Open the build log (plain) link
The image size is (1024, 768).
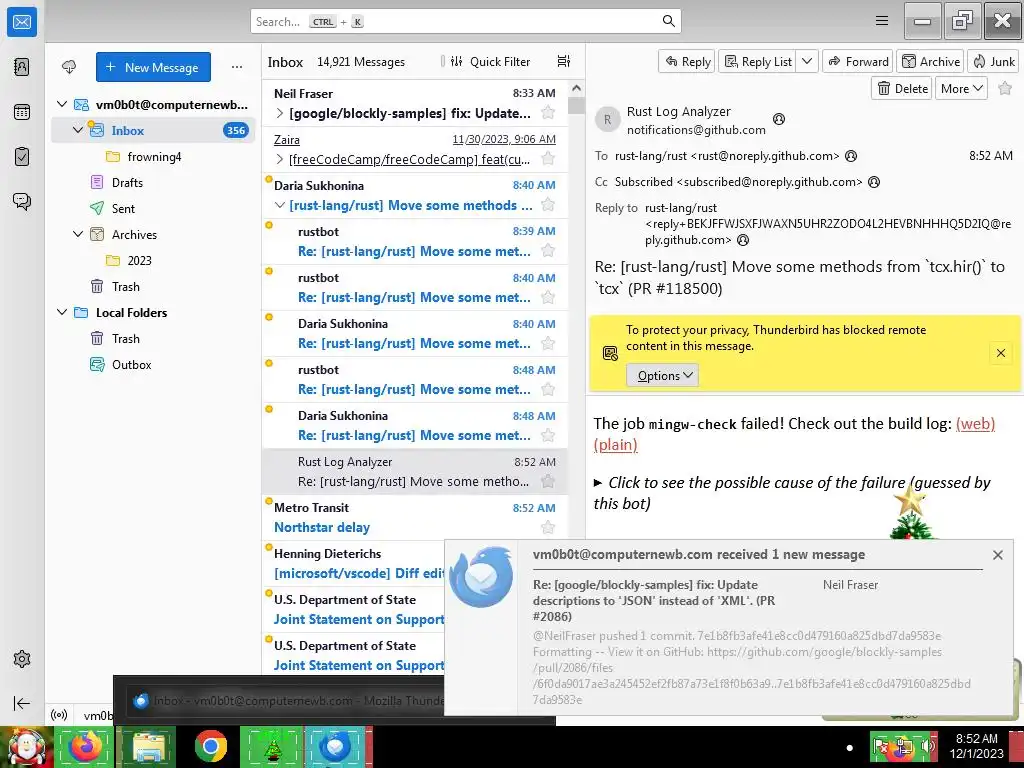point(615,445)
